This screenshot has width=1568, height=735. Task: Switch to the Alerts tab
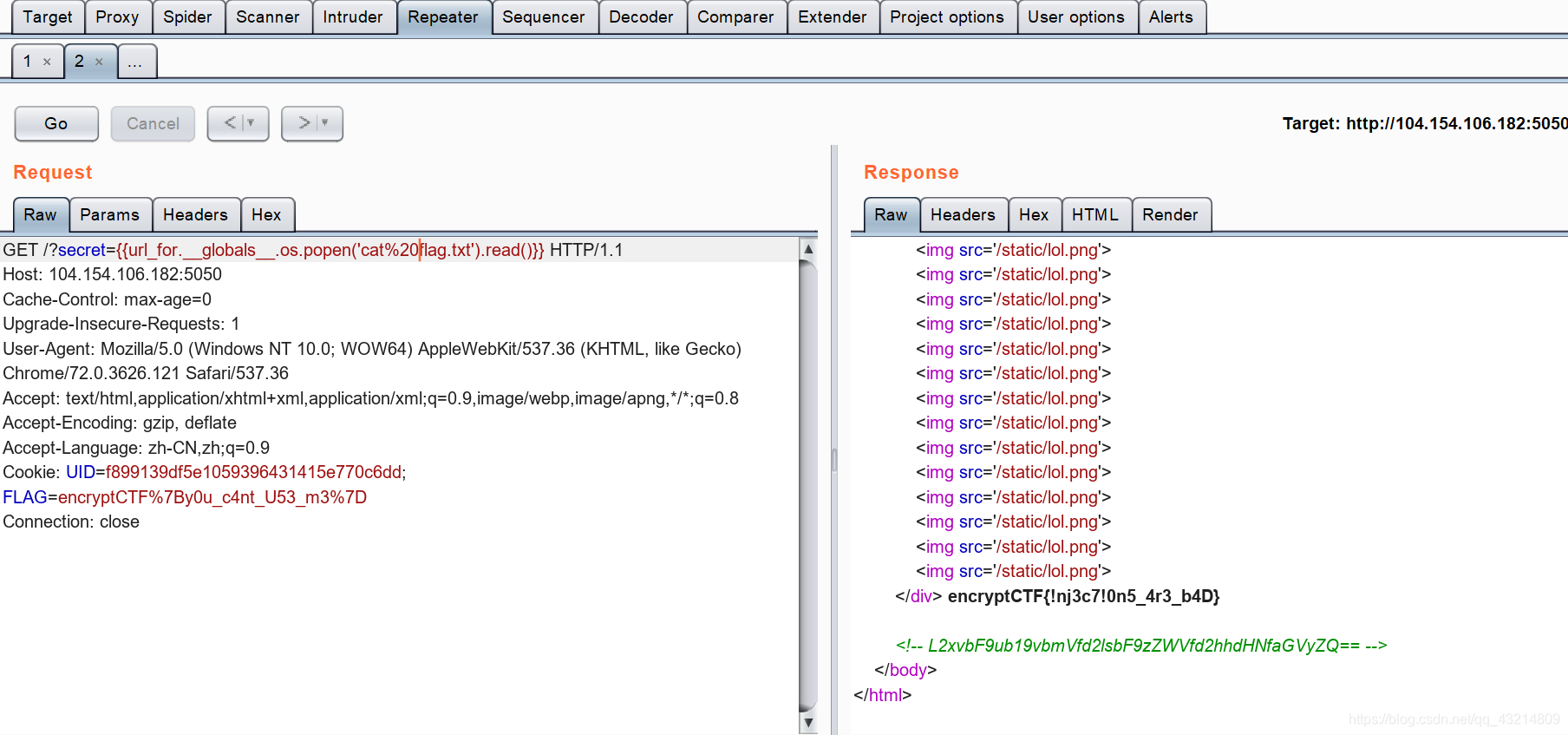click(1171, 16)
